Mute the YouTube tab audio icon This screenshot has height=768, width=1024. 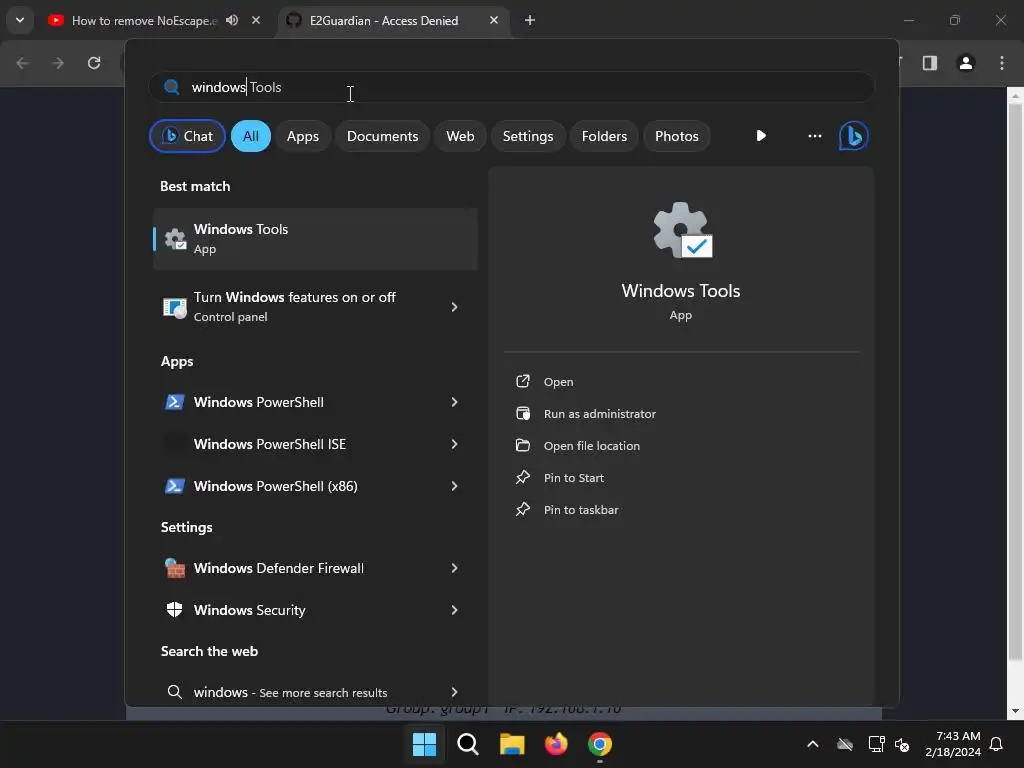[x=232, y=20]
